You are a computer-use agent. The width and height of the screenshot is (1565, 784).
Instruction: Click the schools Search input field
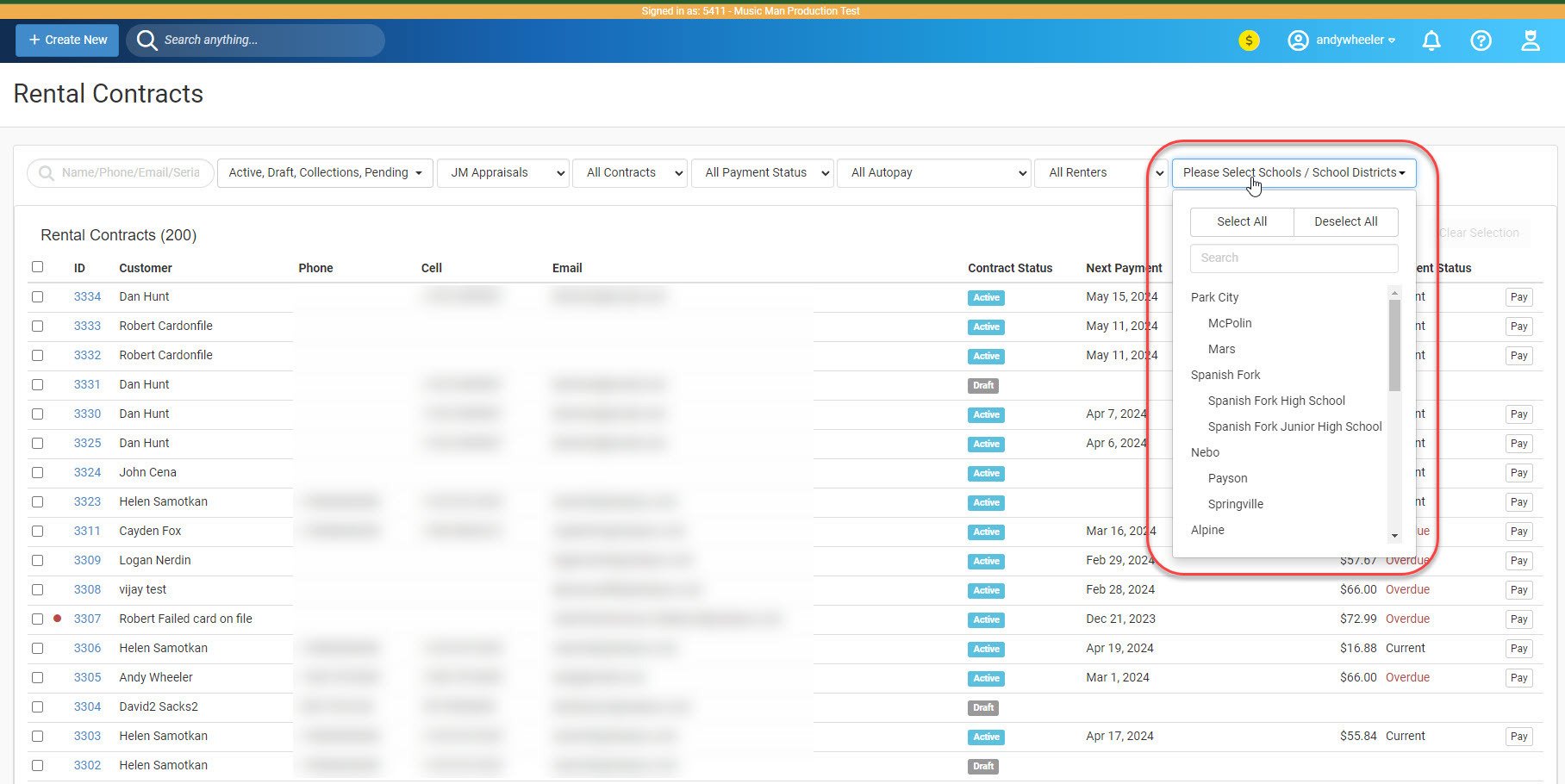(1294, 258)
